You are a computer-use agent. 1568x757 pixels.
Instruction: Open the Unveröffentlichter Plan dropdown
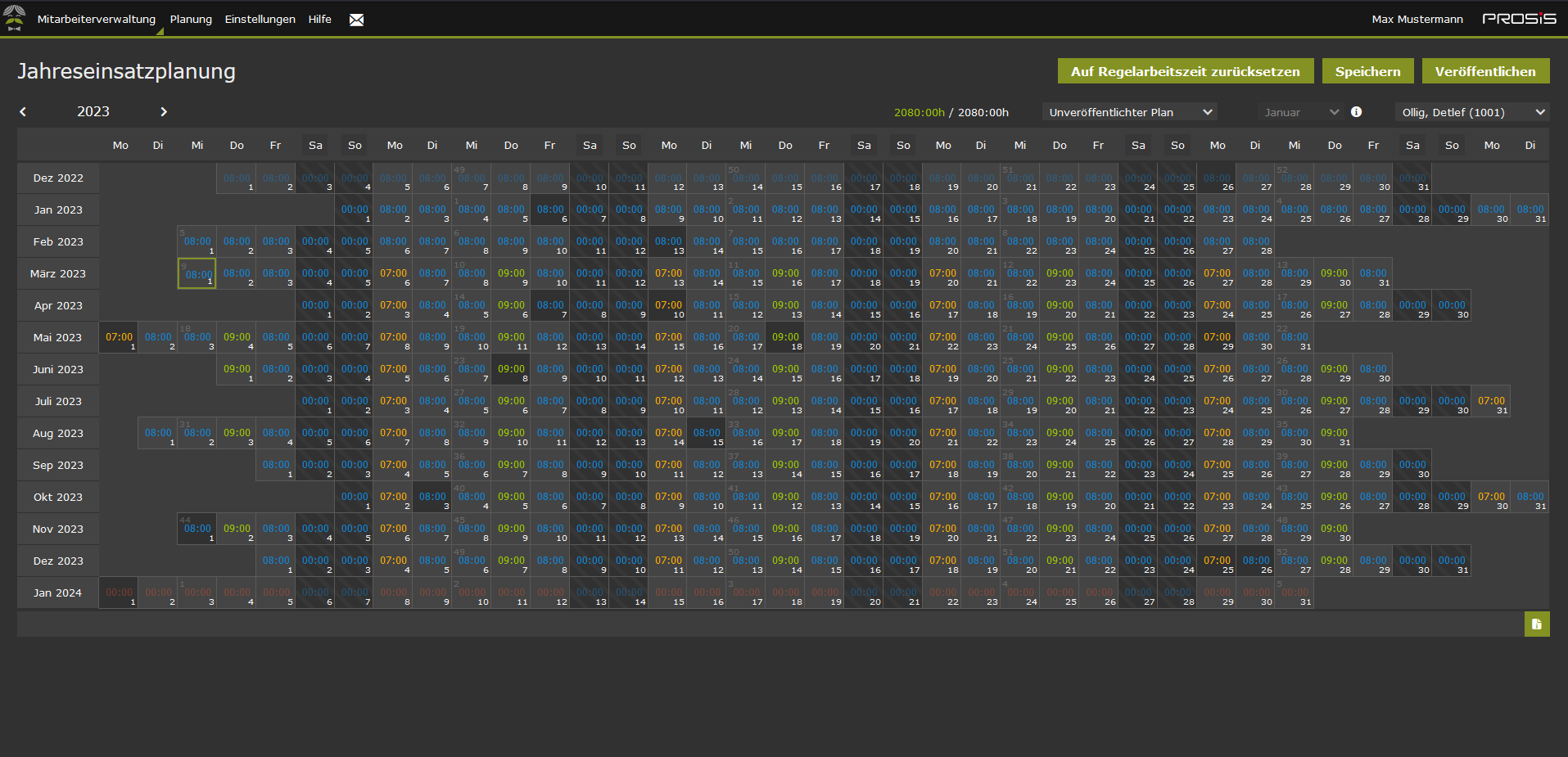coord(1129,112)
